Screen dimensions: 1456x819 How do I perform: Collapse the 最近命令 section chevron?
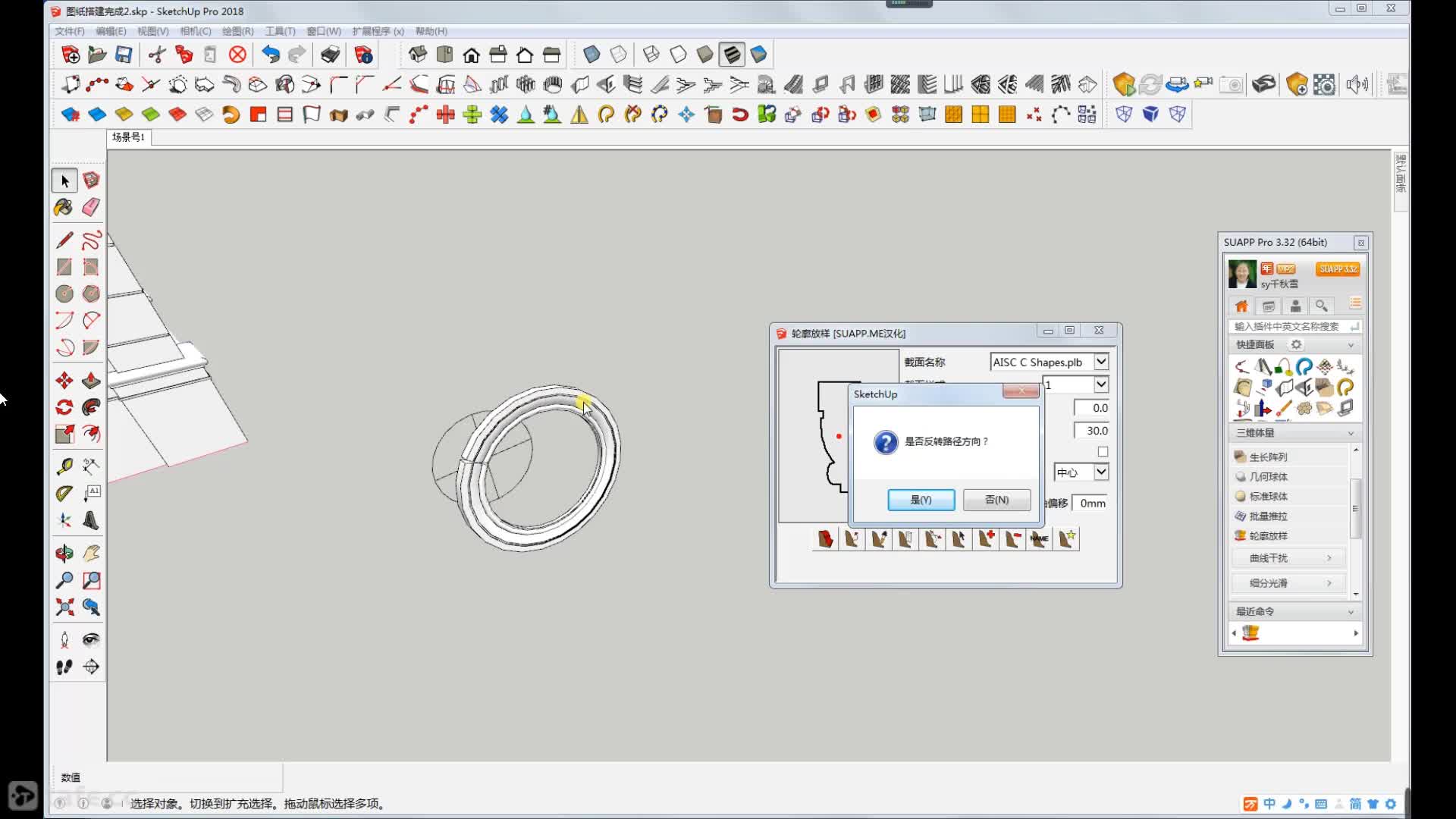(1351, 612)
